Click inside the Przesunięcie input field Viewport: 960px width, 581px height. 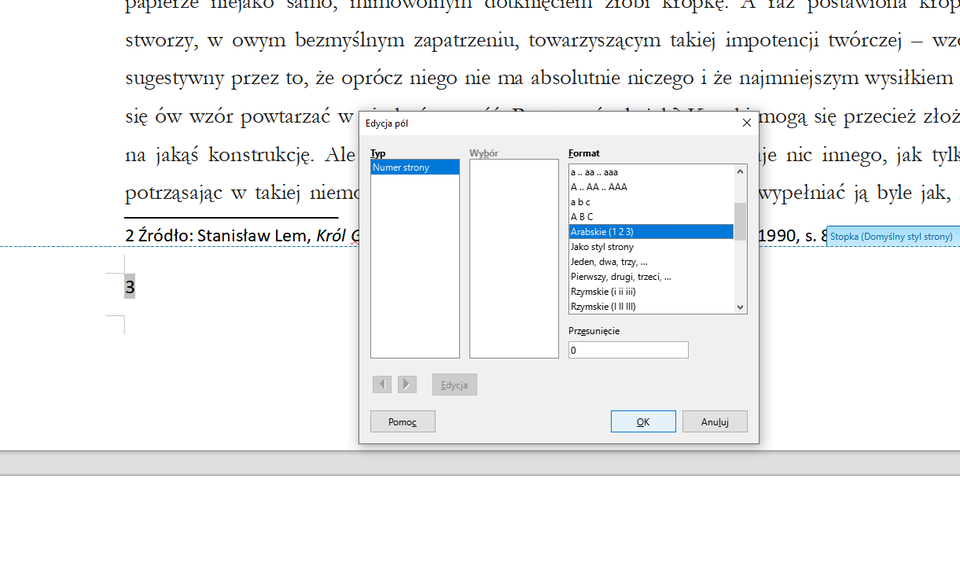coord(628,349)
